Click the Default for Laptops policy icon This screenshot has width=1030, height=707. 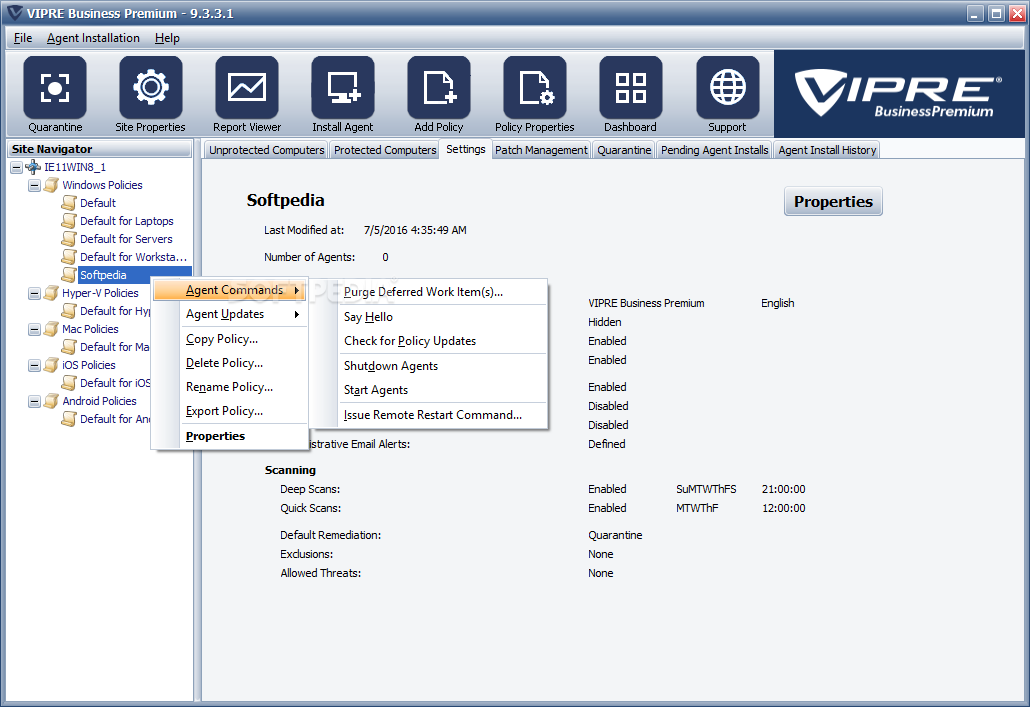(x=69, y=221)
